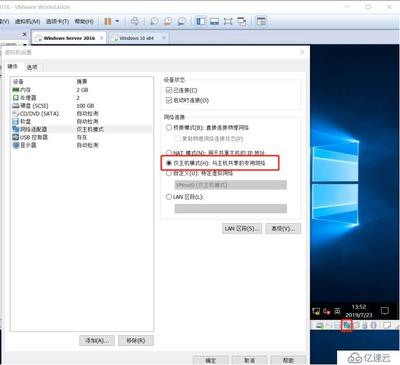Click the console view icon at toolbar end
Image resolution: width=400 pixels, height=365 pixels.
pyautogui.click(x=262, y=21)
